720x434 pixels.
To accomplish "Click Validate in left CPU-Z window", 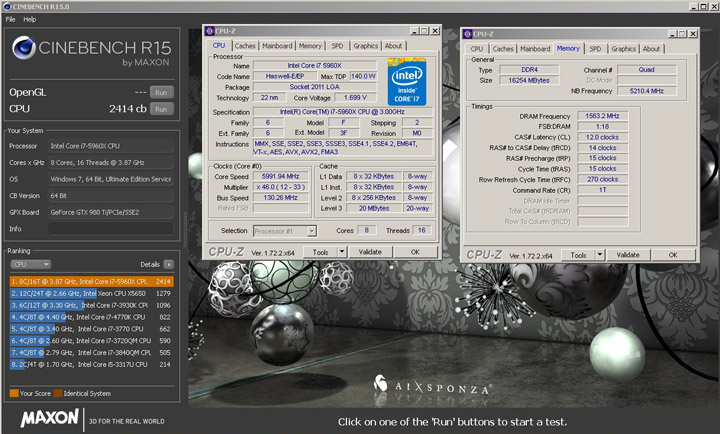I will click(370, 252).
